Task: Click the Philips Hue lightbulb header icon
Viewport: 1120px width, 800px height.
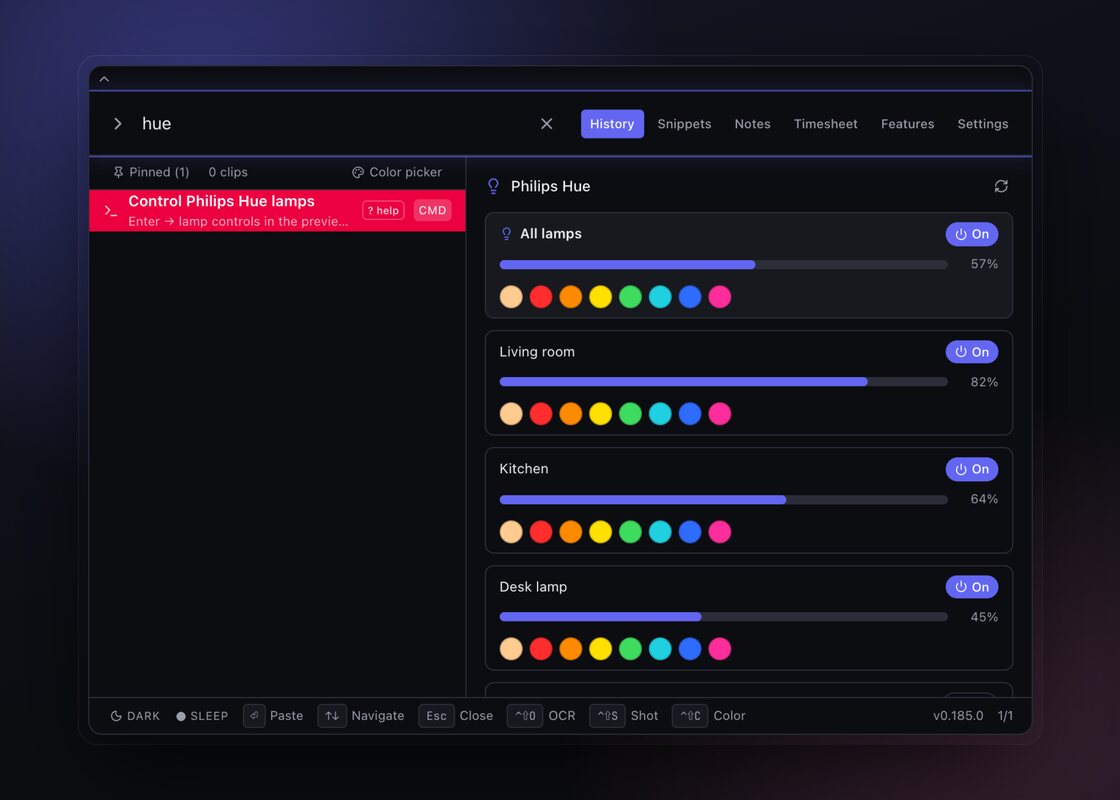Action: [493, 186]
